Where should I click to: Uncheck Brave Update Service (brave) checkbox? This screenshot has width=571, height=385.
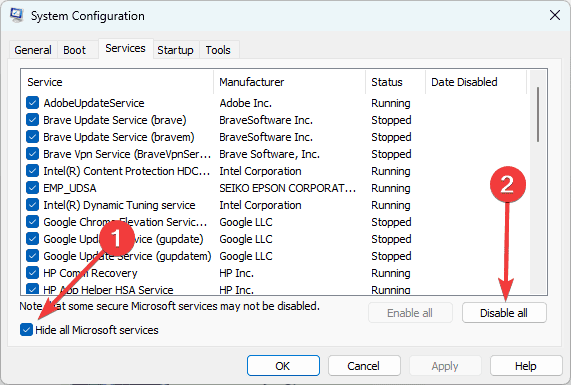pos(32,120)
